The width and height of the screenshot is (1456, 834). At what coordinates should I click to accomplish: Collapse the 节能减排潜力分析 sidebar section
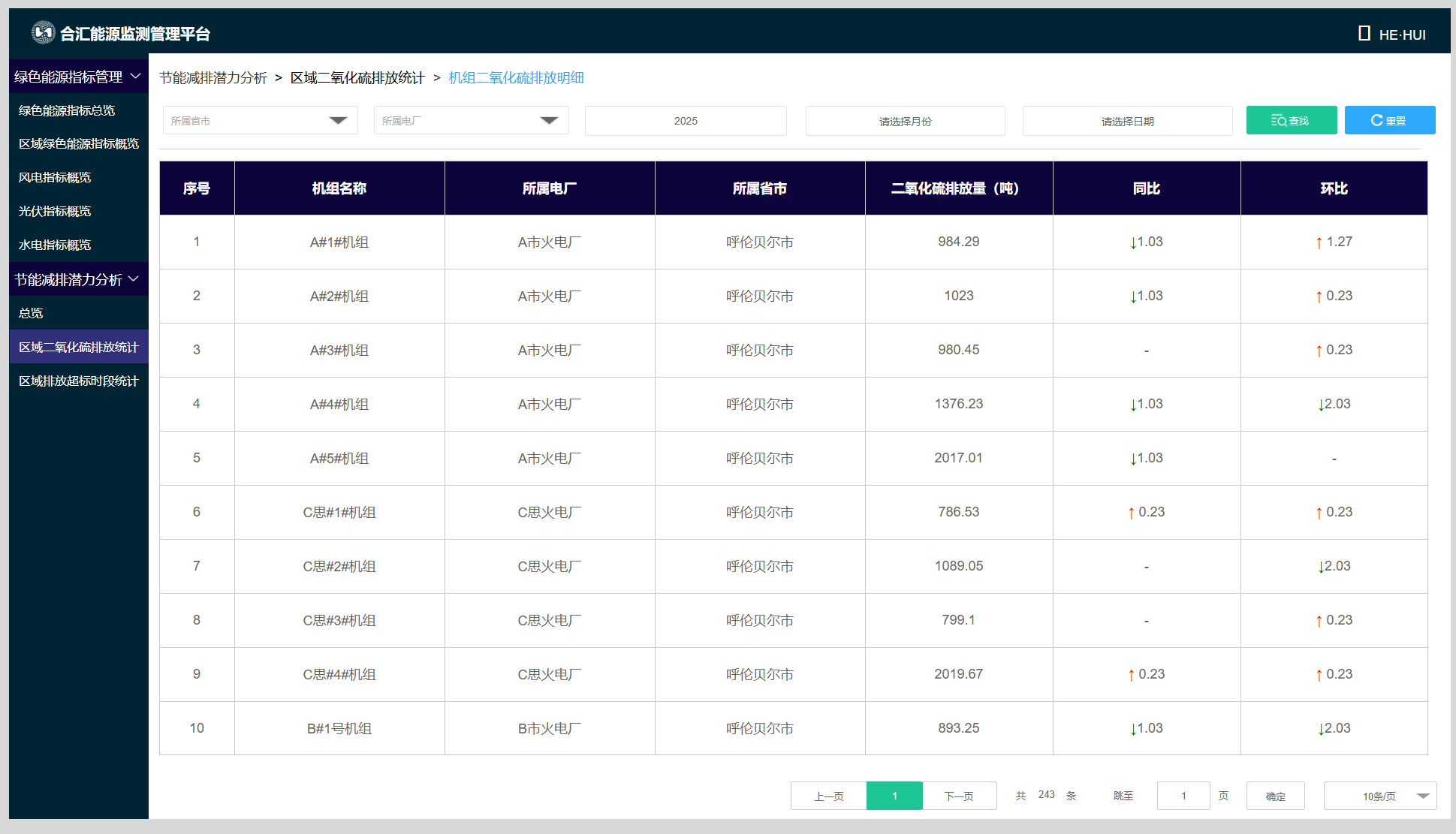point(134,279)
